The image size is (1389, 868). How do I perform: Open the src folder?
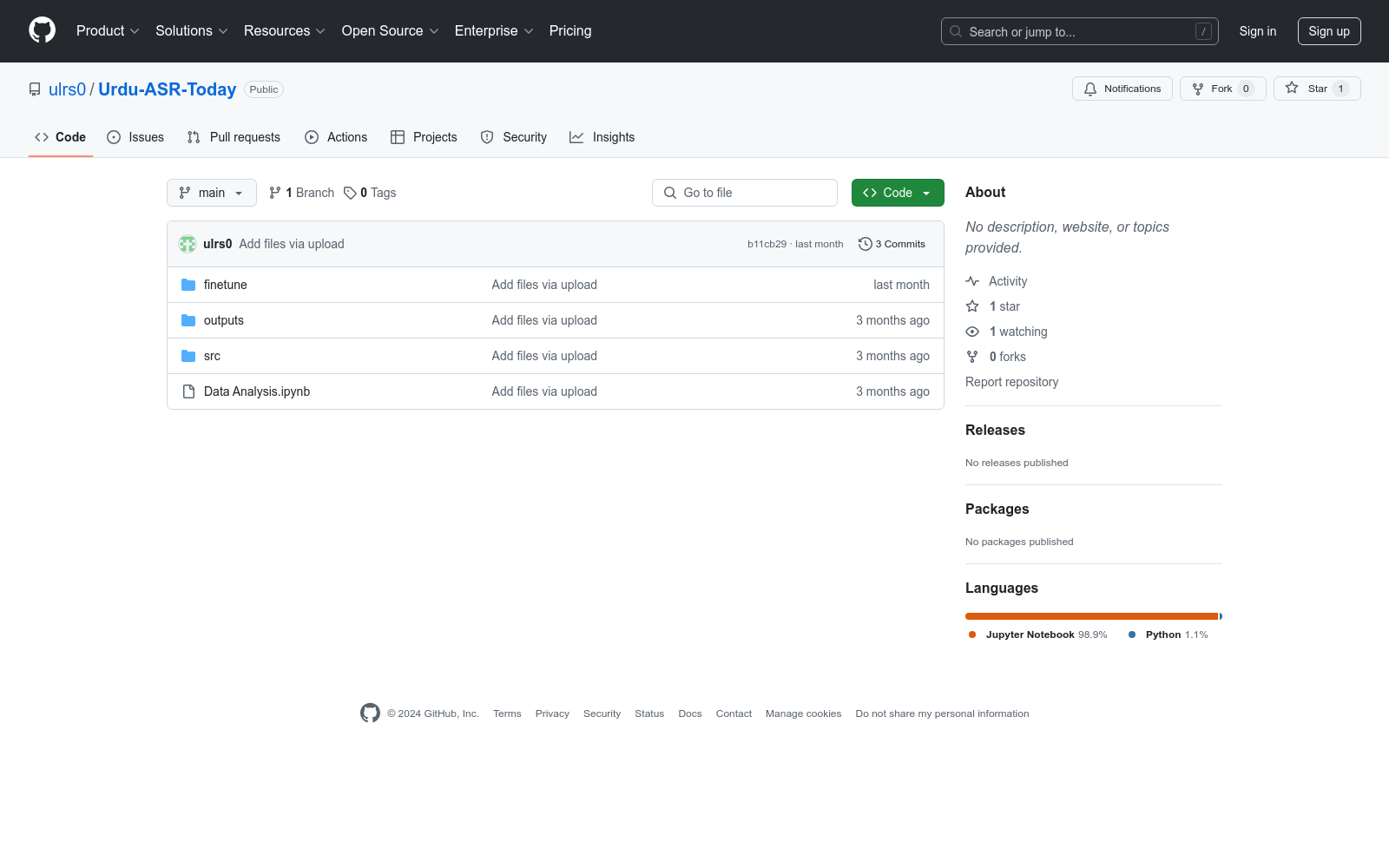point(212,356)
